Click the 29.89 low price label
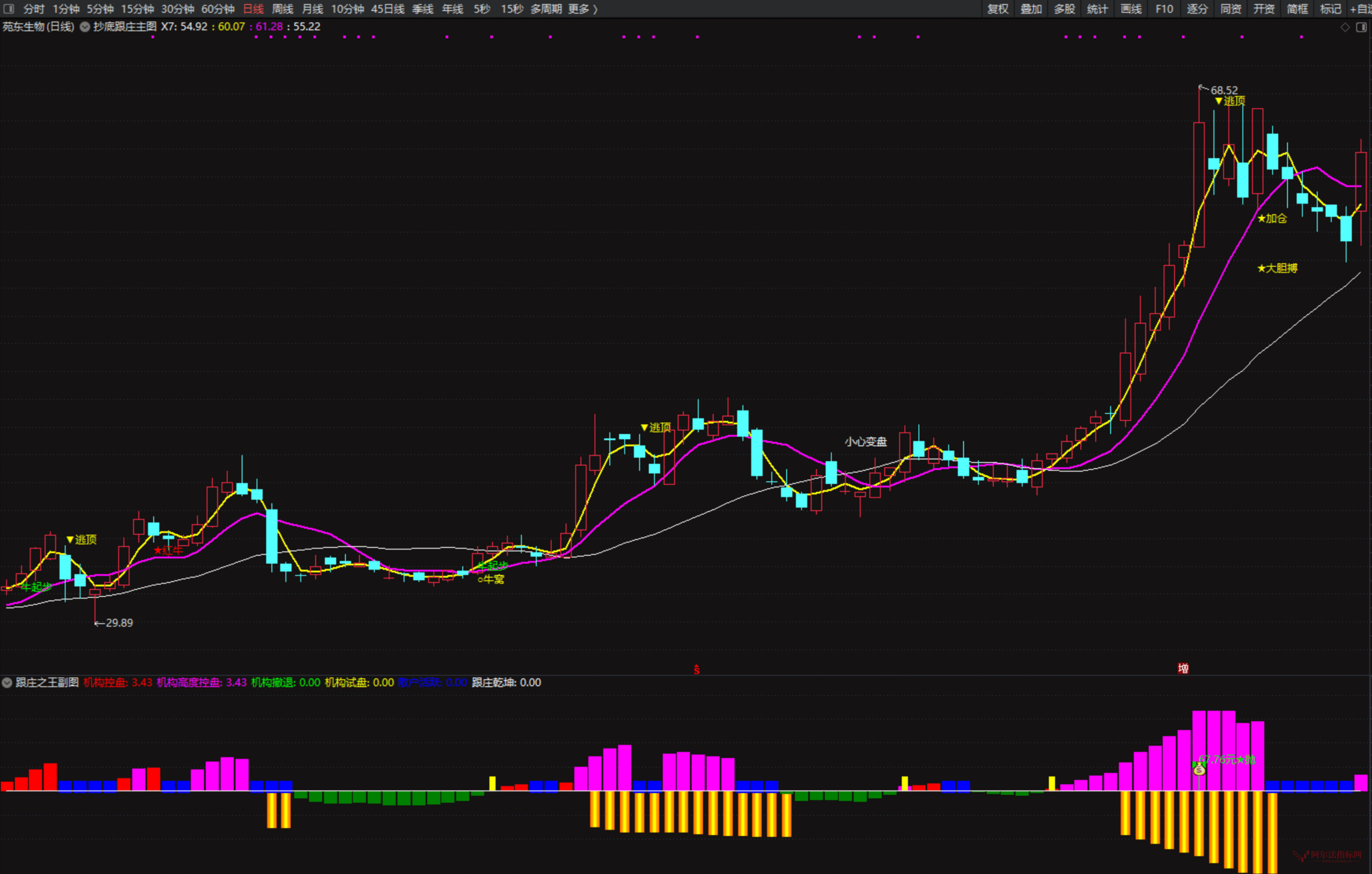 pyautogui.click(x=118, y=623)
